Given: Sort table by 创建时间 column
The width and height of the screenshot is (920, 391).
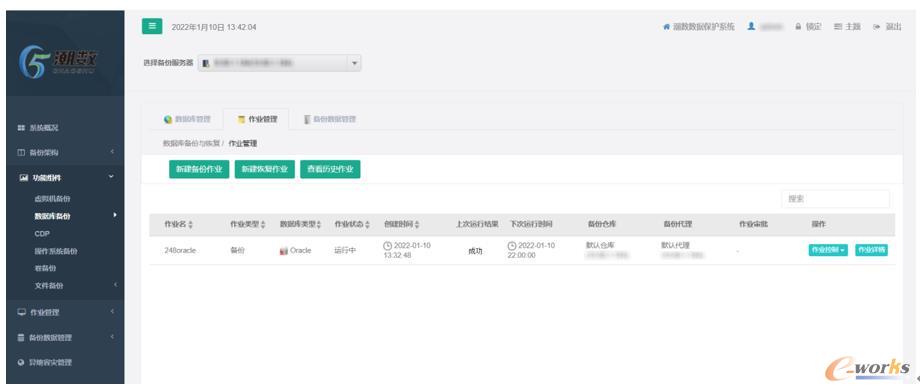Looking at the screenshot, I should pyautogui.click(x=401, y=224).
